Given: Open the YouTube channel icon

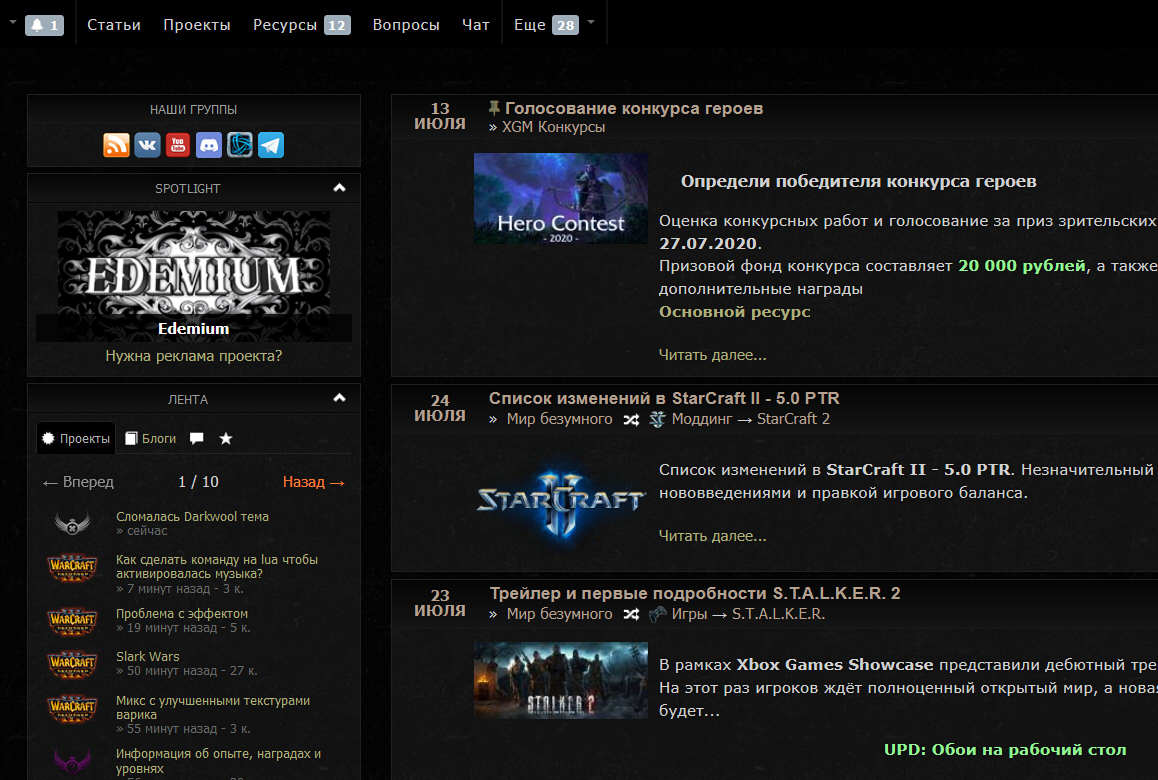Looking at the screenshot, I should (x=178, y=145).
